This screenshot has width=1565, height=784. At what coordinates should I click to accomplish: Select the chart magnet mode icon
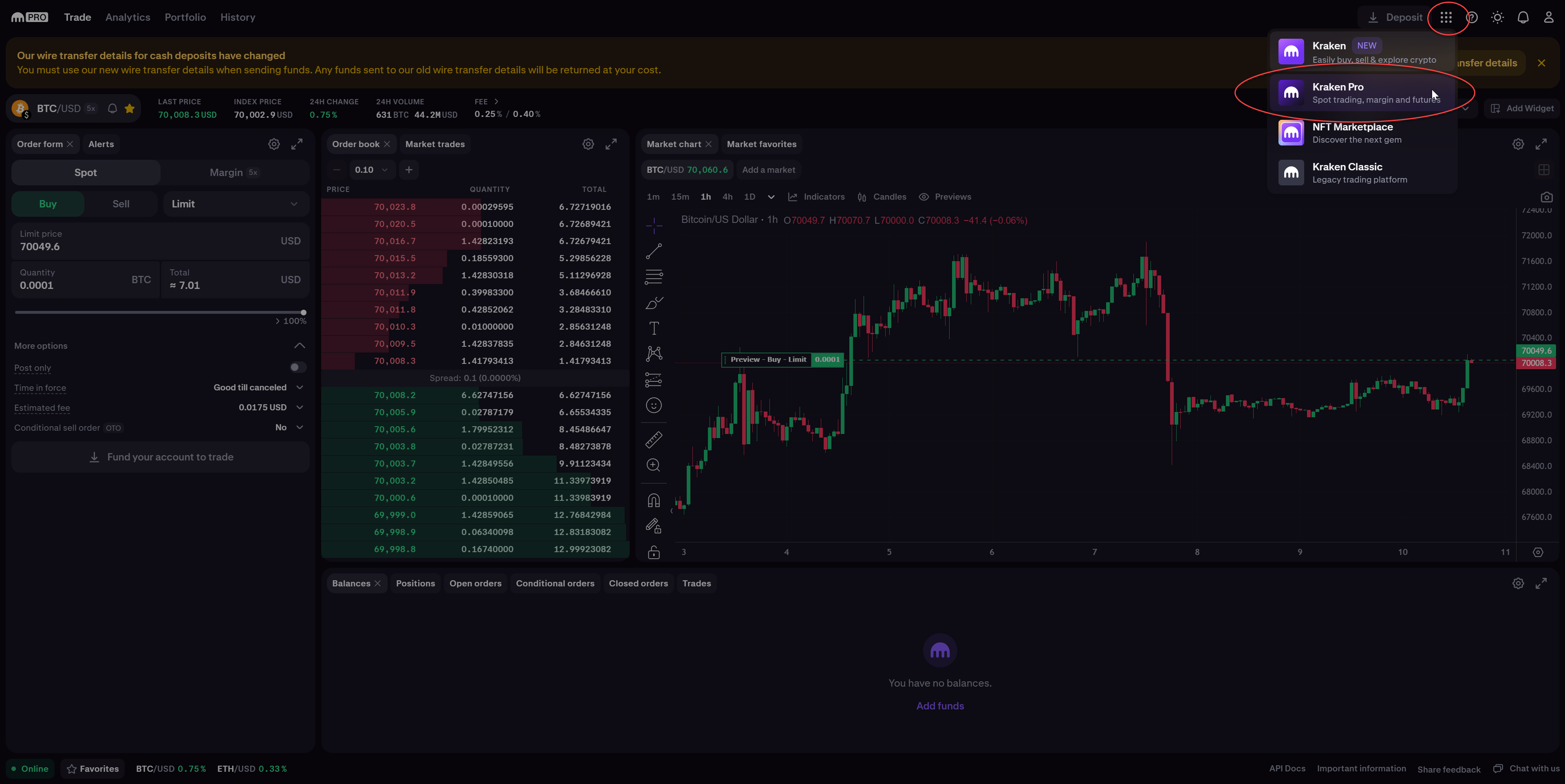click(x=654, y=500)
